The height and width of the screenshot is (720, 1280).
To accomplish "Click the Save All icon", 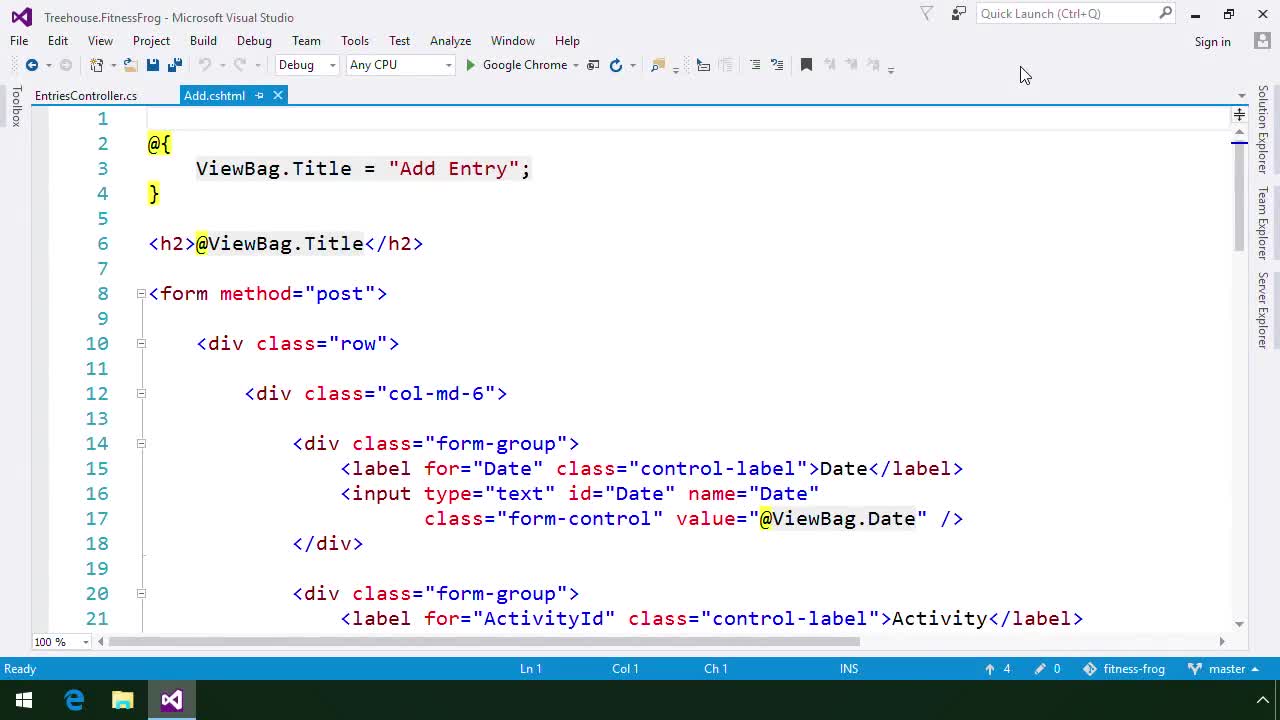I will pyautogui.click(x=174, y=64).
